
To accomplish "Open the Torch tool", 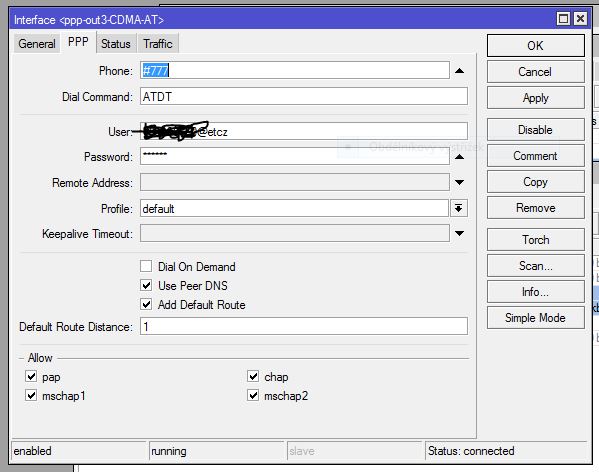I will 536,239.
